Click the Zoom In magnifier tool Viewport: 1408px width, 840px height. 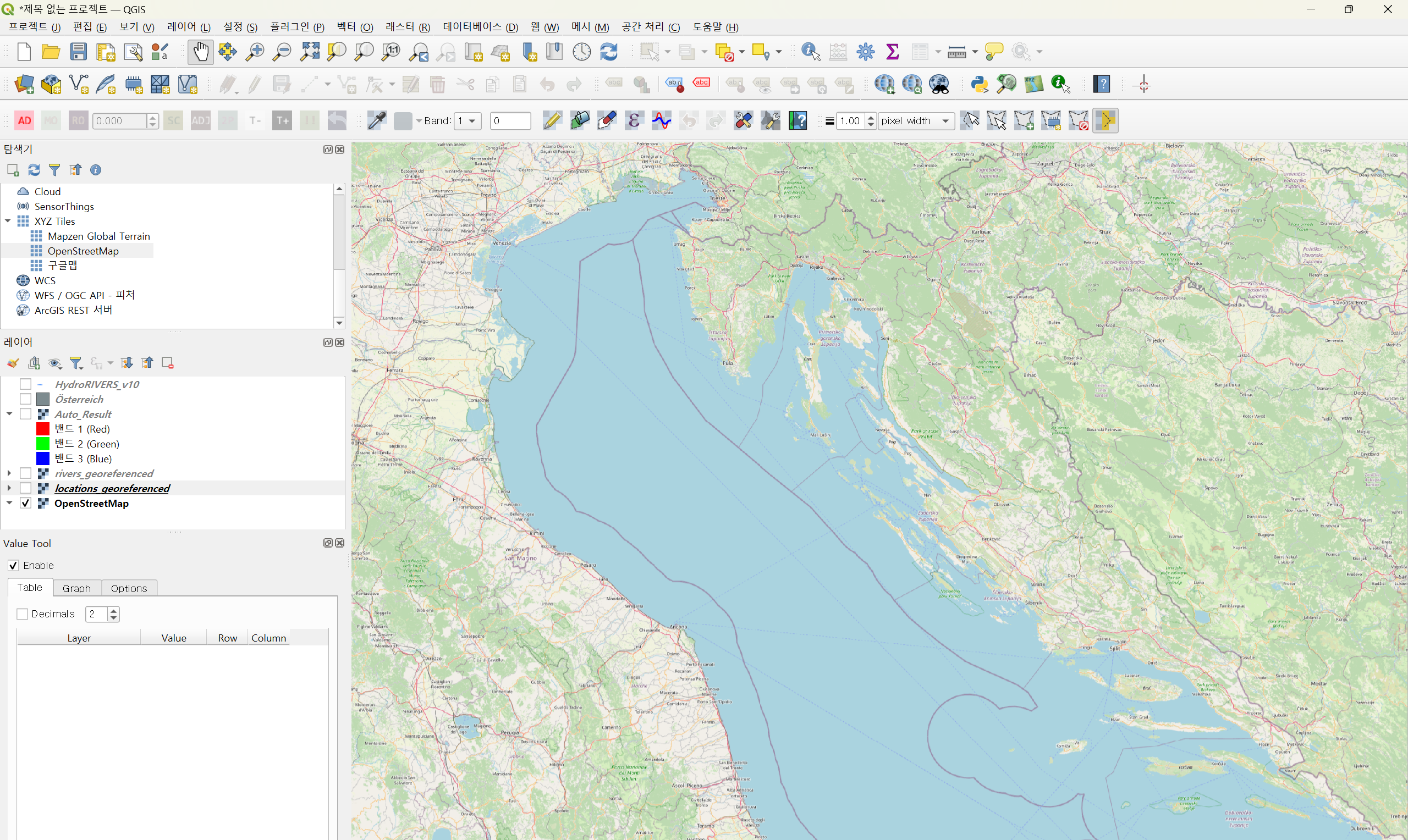click(255, 52)
